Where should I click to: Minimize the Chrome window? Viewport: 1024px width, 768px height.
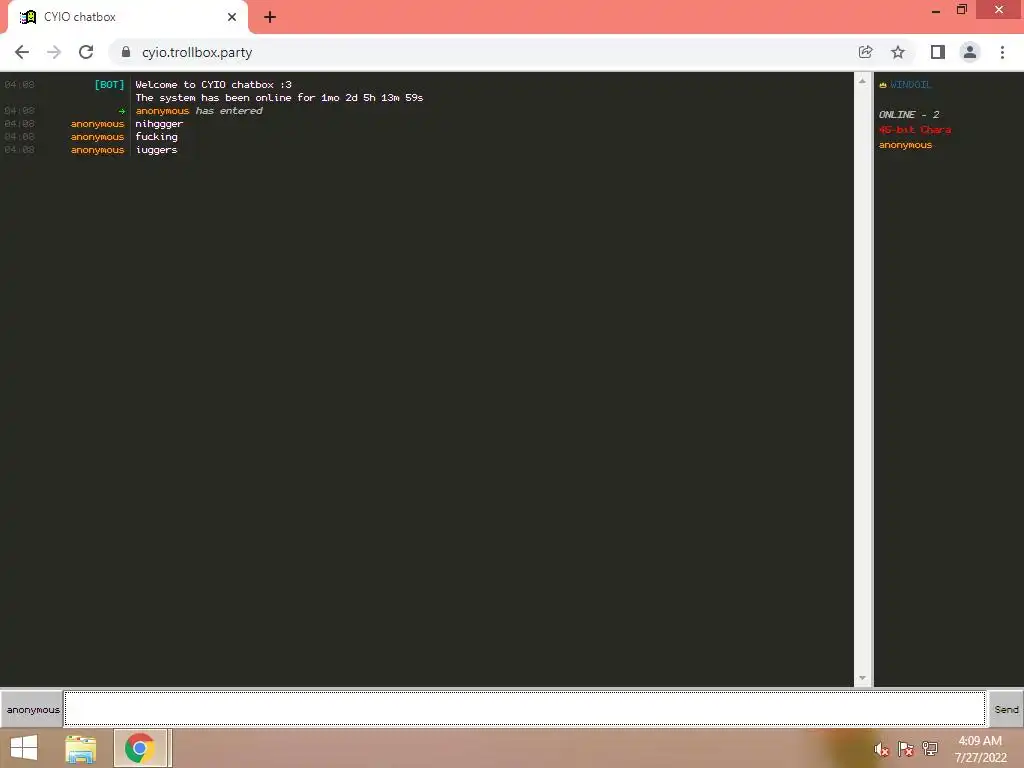coord(935,10)
